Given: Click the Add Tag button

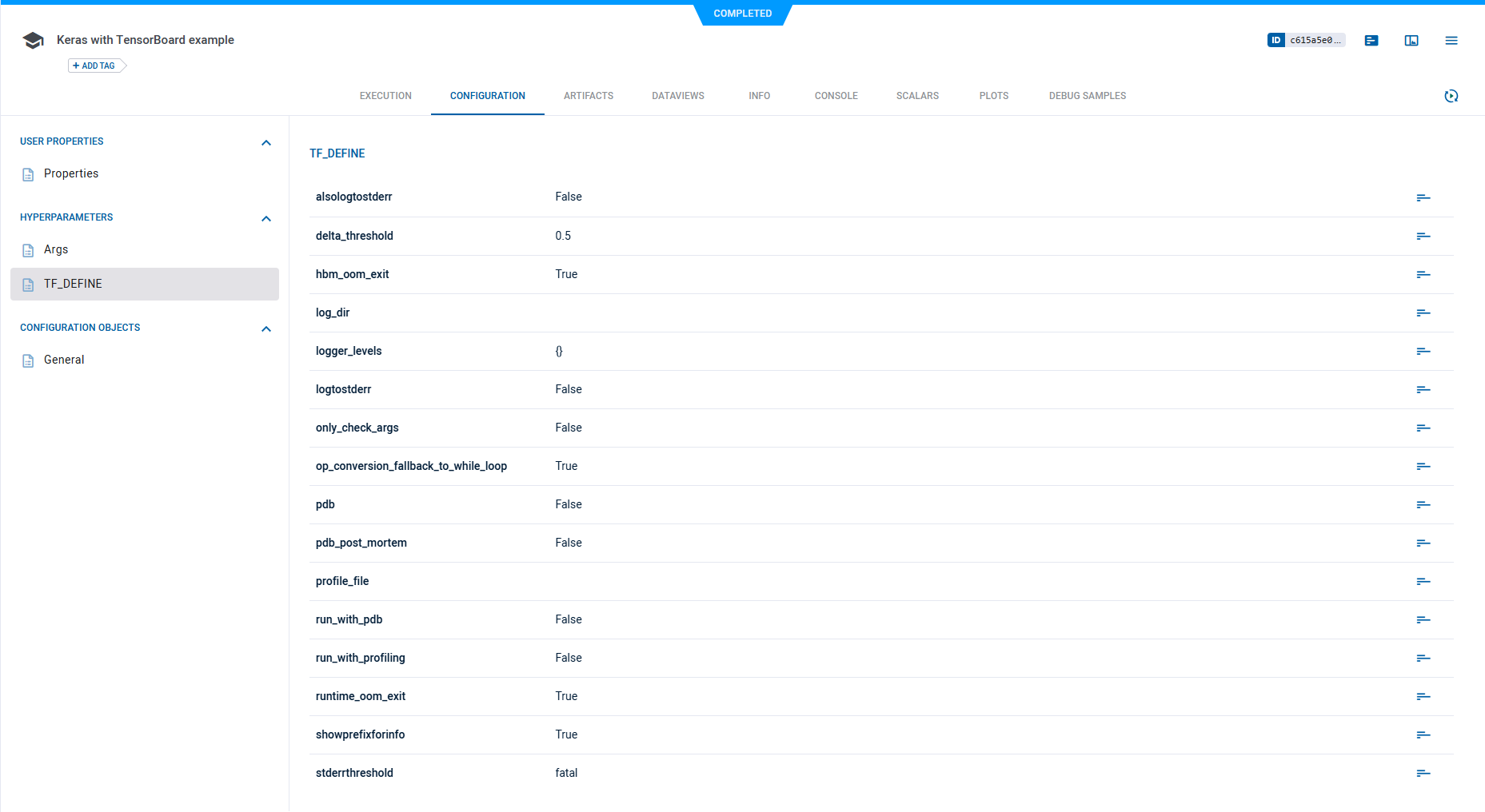Looking at the screenshot, I should [95, 66].
